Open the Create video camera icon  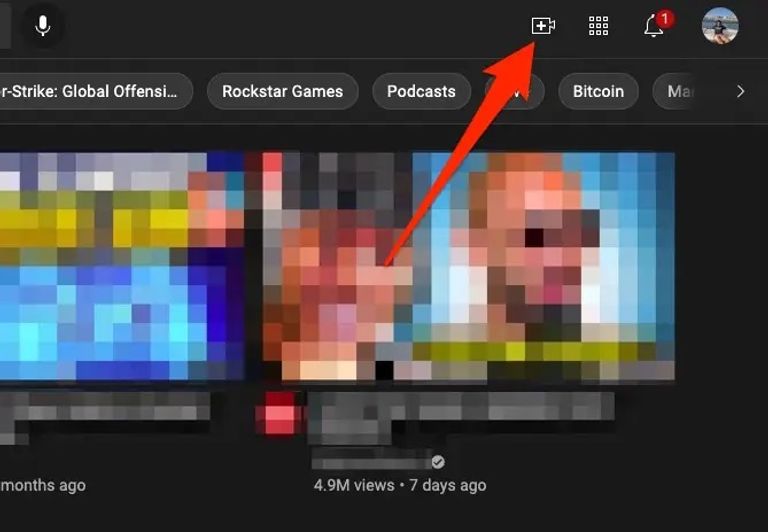coord(542,26)
